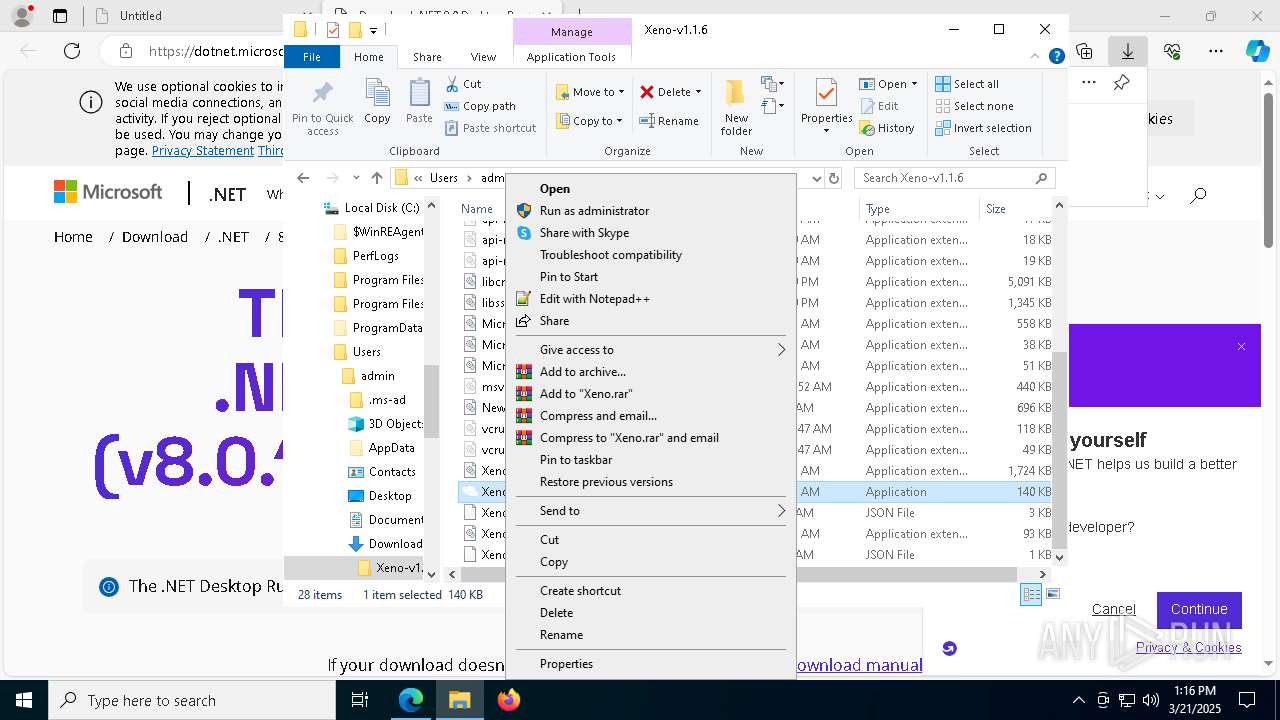Screen dimensions: 1280x720
Task: Click History in the Open group
Action: [x=886, y=128]
